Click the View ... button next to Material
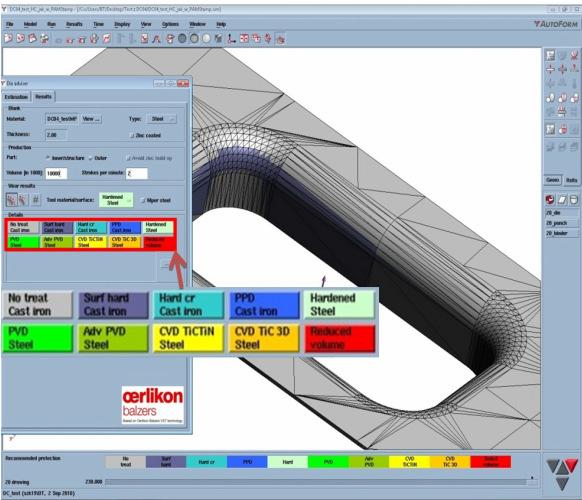The image size is (582, 500). pos(91,119)
